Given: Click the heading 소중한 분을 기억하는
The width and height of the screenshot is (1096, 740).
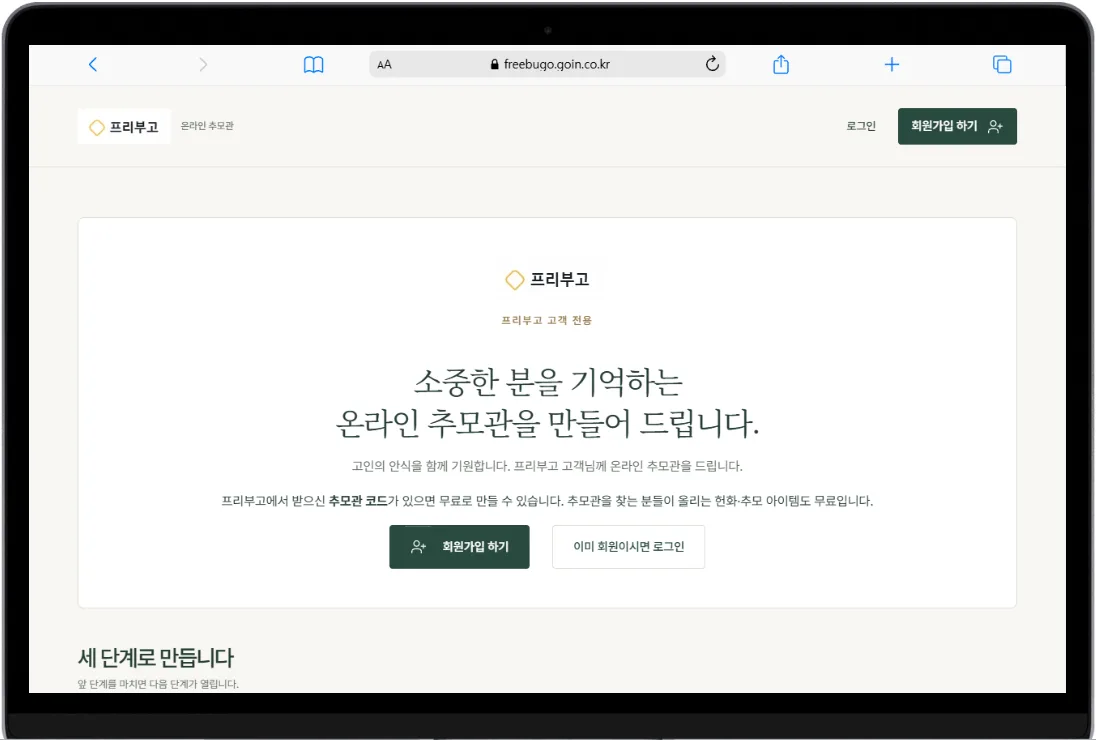Looking at the screenshot, I should click(548, 382).
